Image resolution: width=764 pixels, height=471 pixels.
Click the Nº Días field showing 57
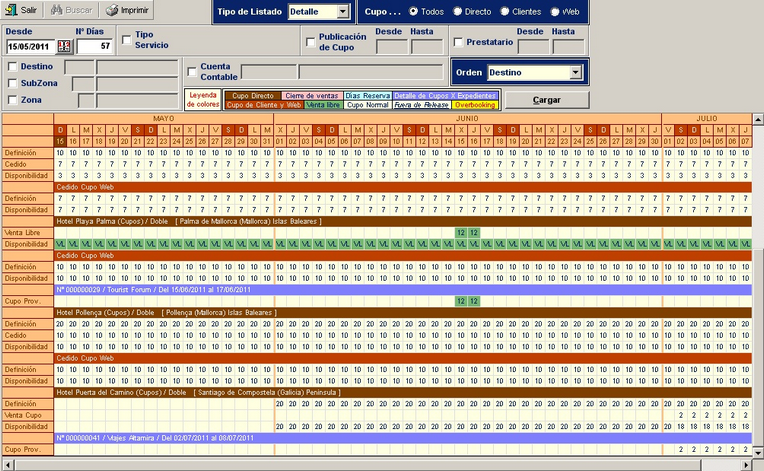pos(95,46)
